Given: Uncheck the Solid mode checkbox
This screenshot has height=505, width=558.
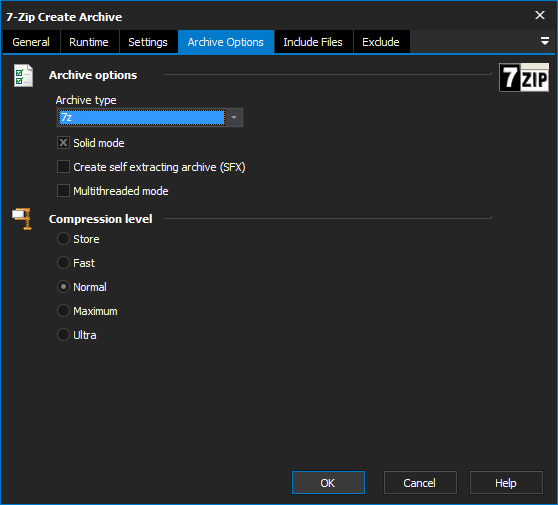Looking at the screenshot, I should 63,143.
